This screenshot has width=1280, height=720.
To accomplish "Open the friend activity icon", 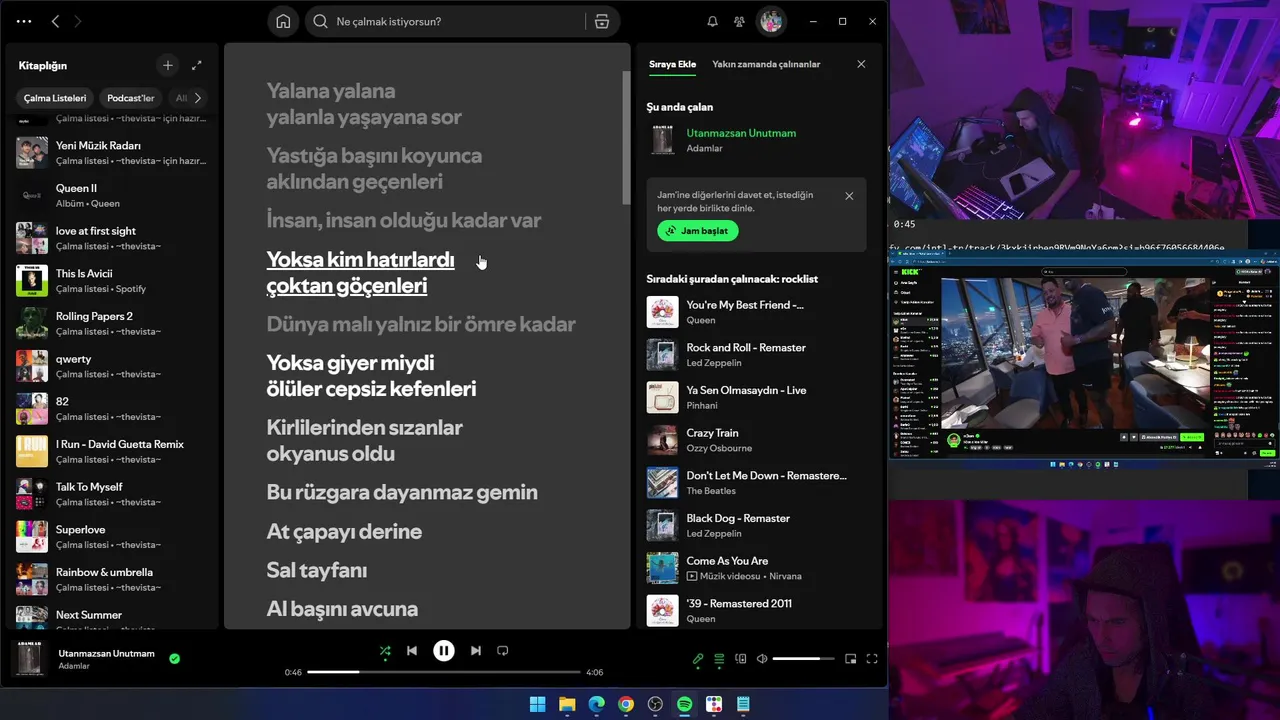I will tap(739, 21).
